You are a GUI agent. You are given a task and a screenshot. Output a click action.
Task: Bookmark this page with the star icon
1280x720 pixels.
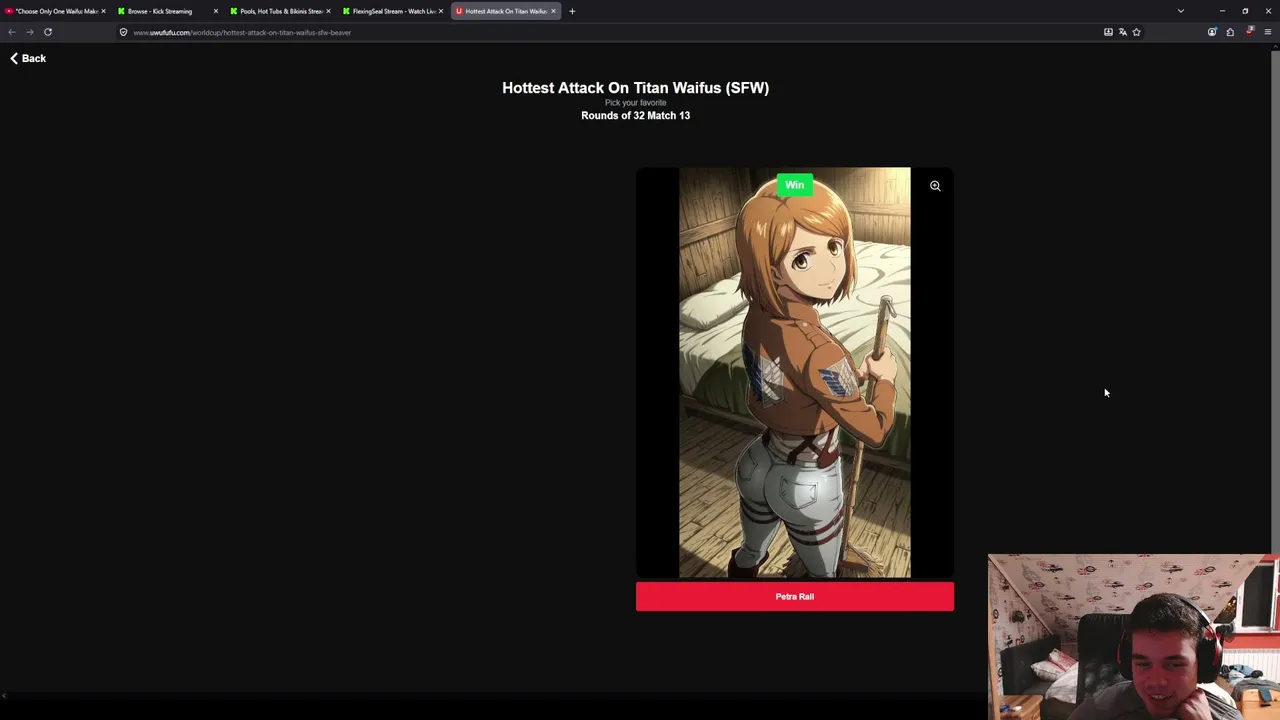point(1136,32)
